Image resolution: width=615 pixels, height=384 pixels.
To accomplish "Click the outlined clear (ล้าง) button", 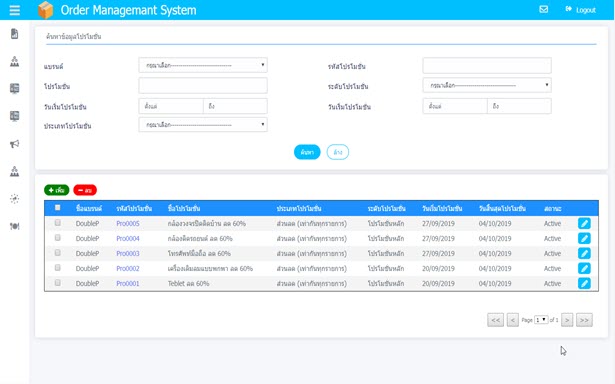I will click(x=338, y=152).
